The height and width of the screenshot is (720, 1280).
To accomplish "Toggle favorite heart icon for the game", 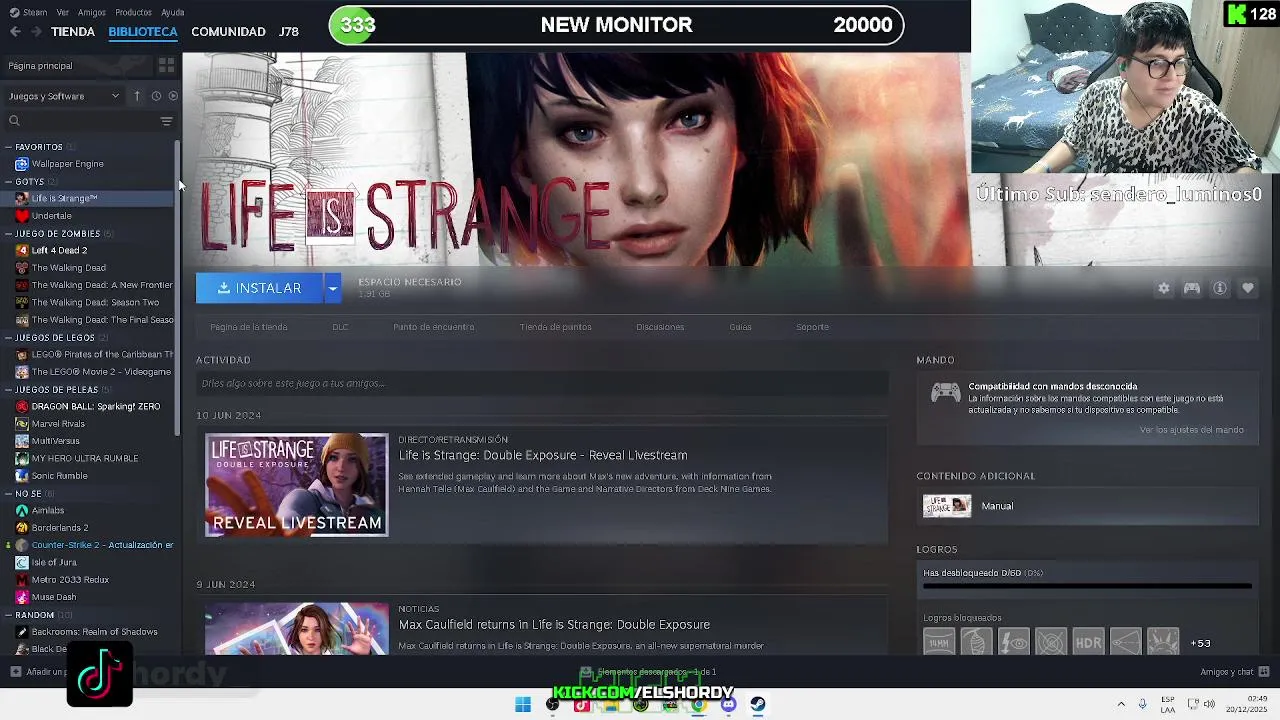I will coord(1248,288).
